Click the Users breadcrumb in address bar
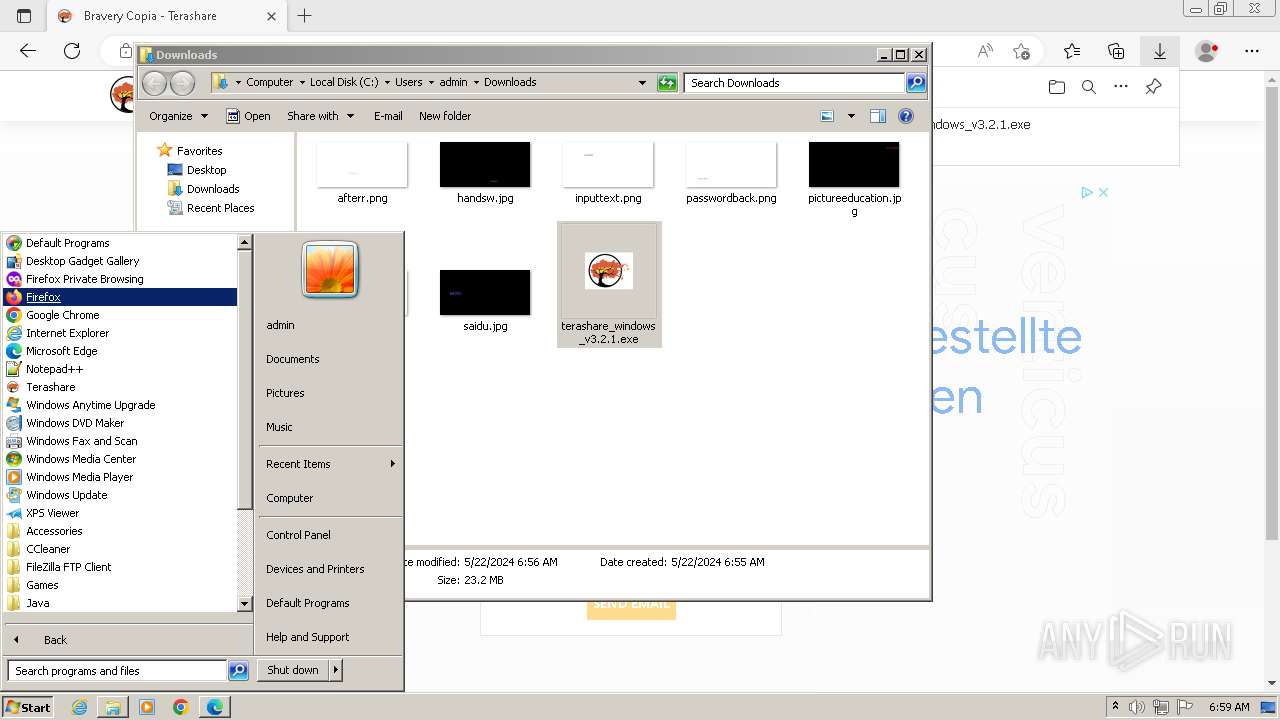Viewport: 1280px width, 720px height. (x=408, y=82)
